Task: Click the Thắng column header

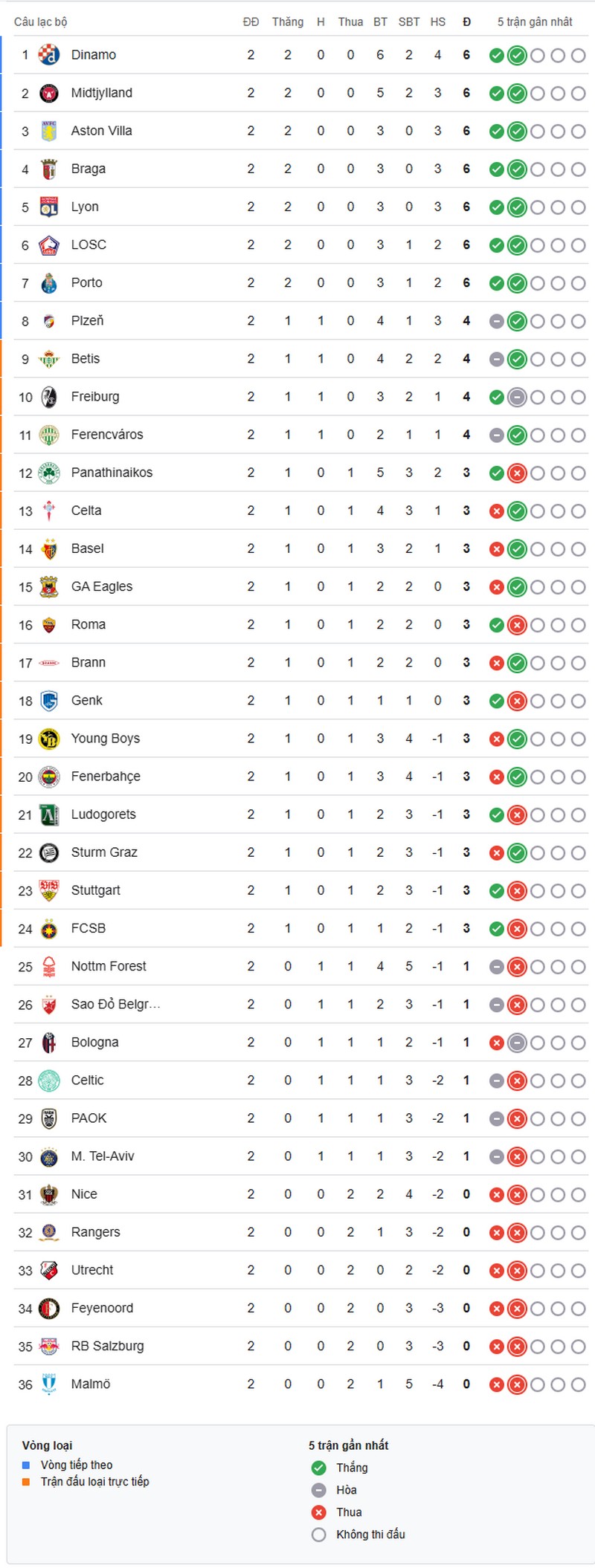Action: 287,22
